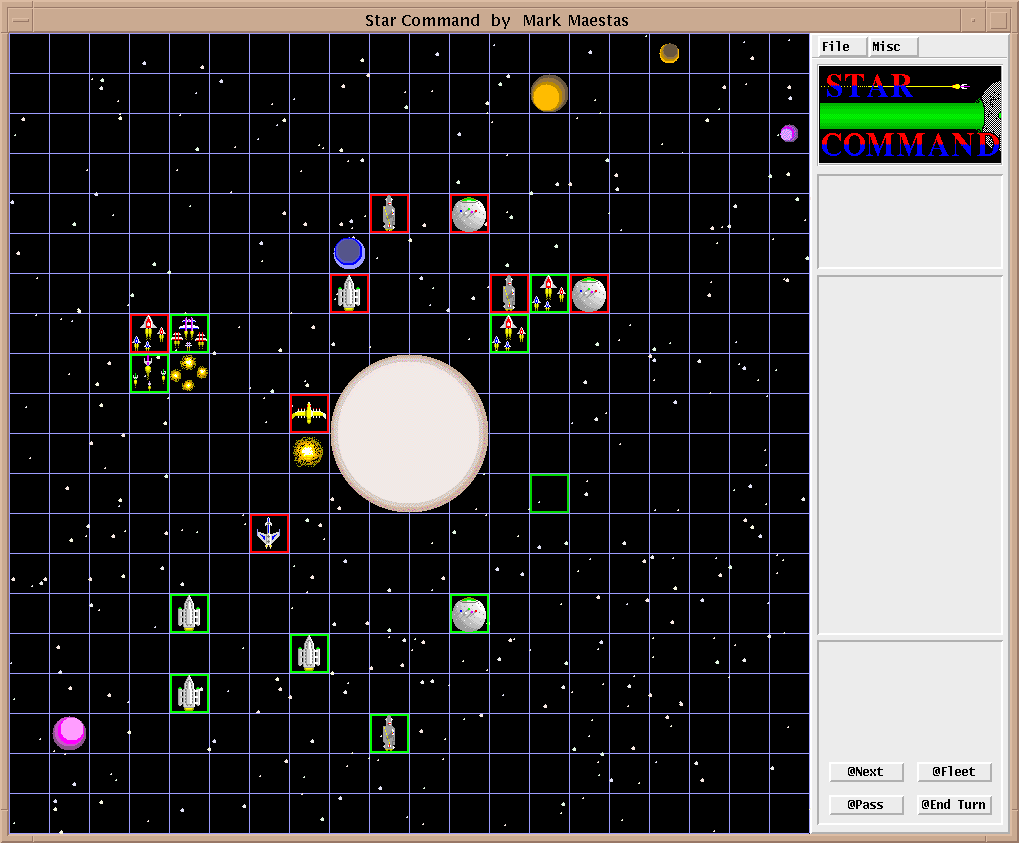This screenshot has height=843, width=1019.
Task: Select the small purple planet at right edge
Action: (x=789, y=133)
